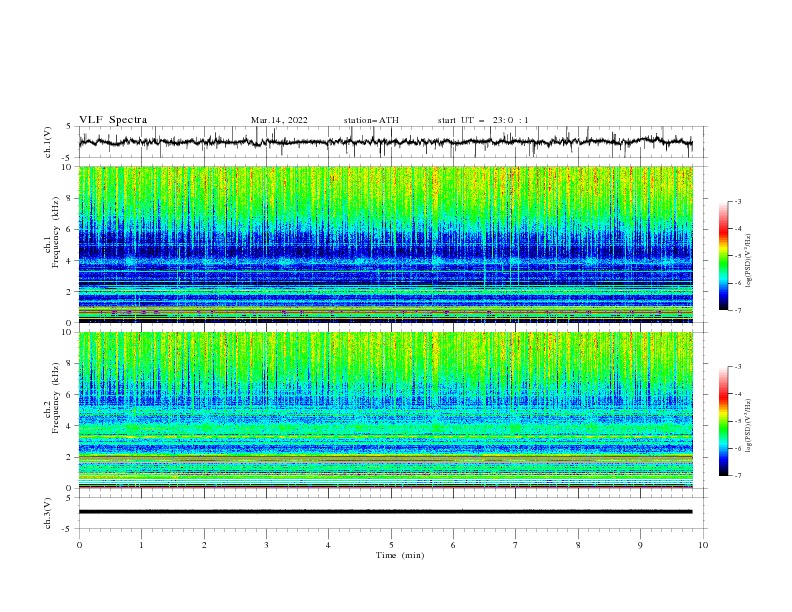
Task: Click the ch.2 spectrogram panel
Action: pos(385,410)
